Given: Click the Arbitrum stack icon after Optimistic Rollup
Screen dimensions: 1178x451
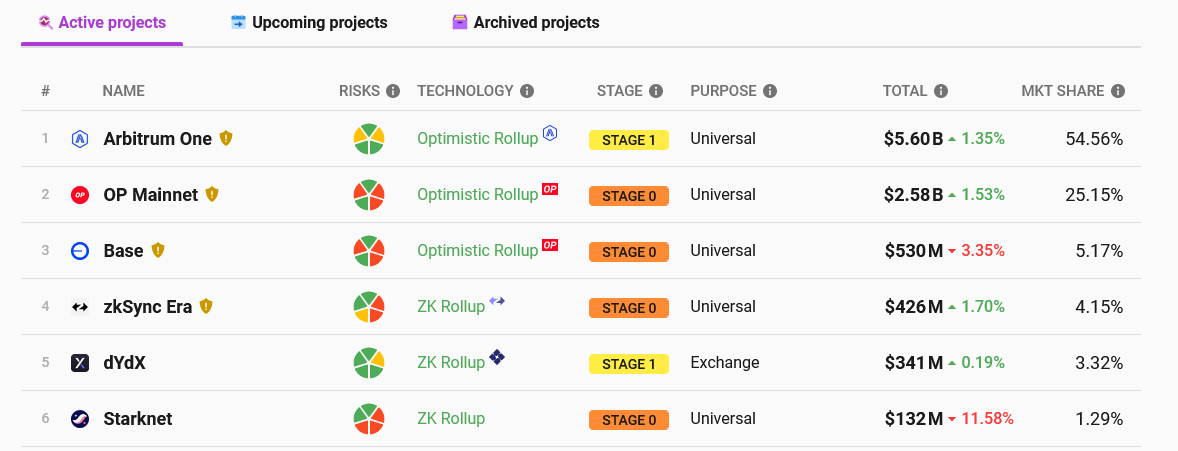Looking at the screenshot, I should 550,134.
